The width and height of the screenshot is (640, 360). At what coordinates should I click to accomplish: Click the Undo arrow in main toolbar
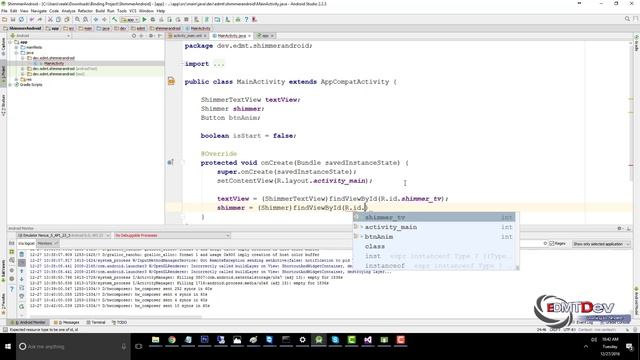[31, 20]
